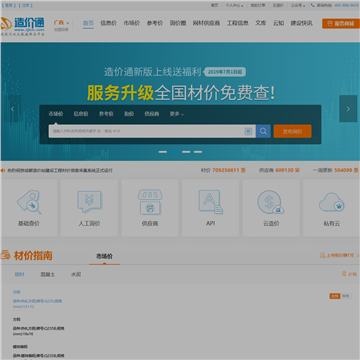Select the 水泥 category tab
The image size is (360, 360).
76,275
